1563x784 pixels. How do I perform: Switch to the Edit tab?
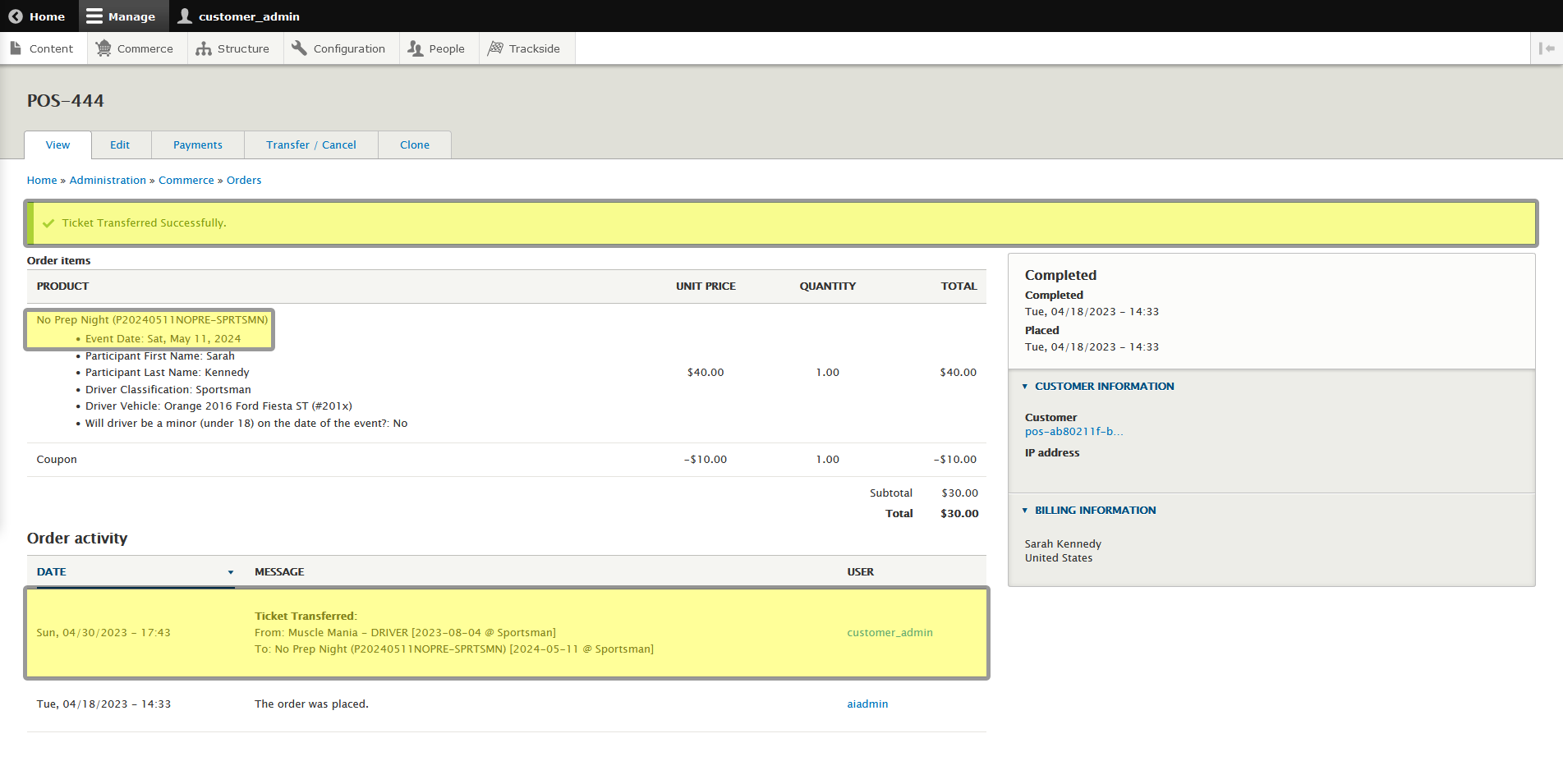click(x=120, y=144)
